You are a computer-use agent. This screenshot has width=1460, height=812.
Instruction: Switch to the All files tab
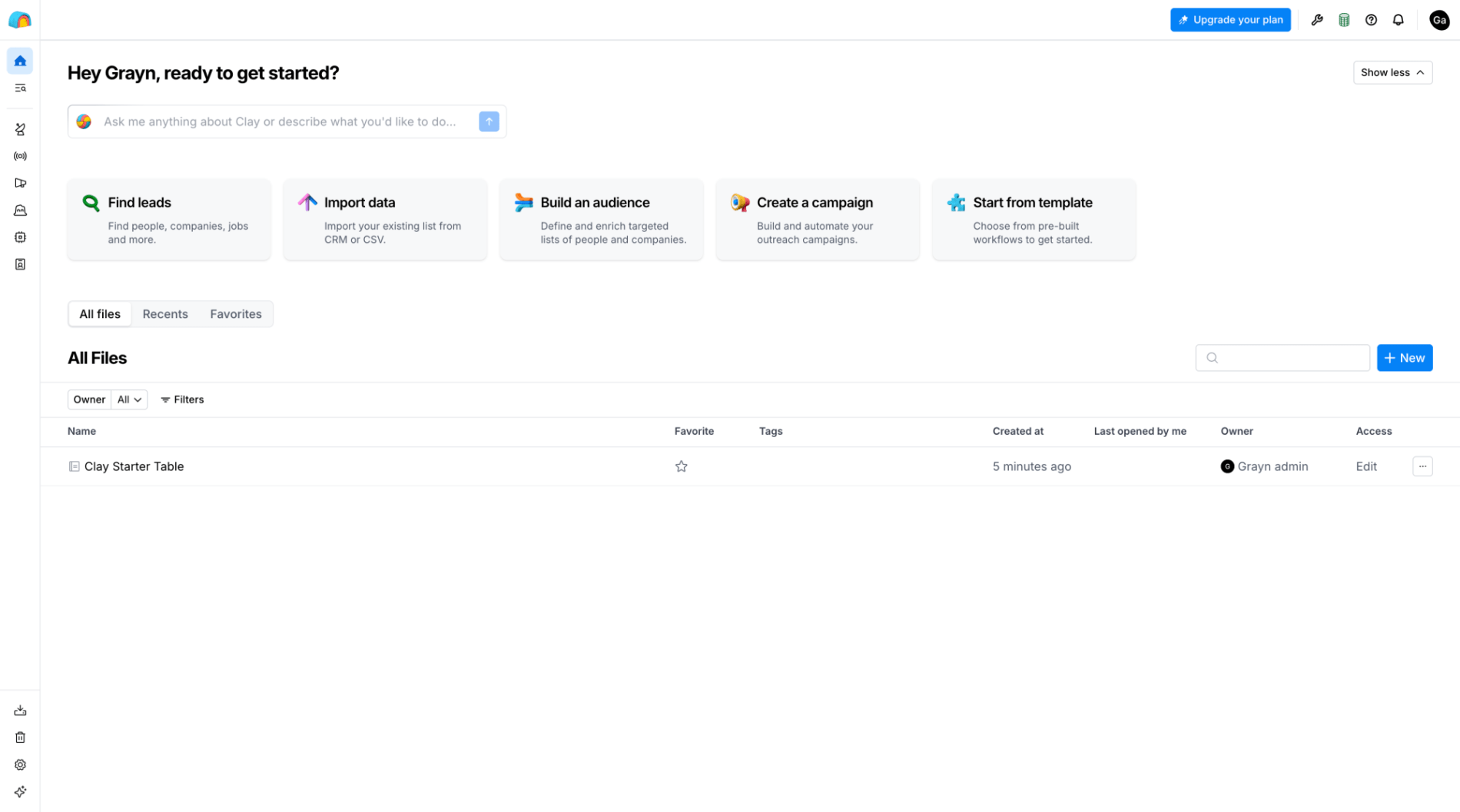100,313
